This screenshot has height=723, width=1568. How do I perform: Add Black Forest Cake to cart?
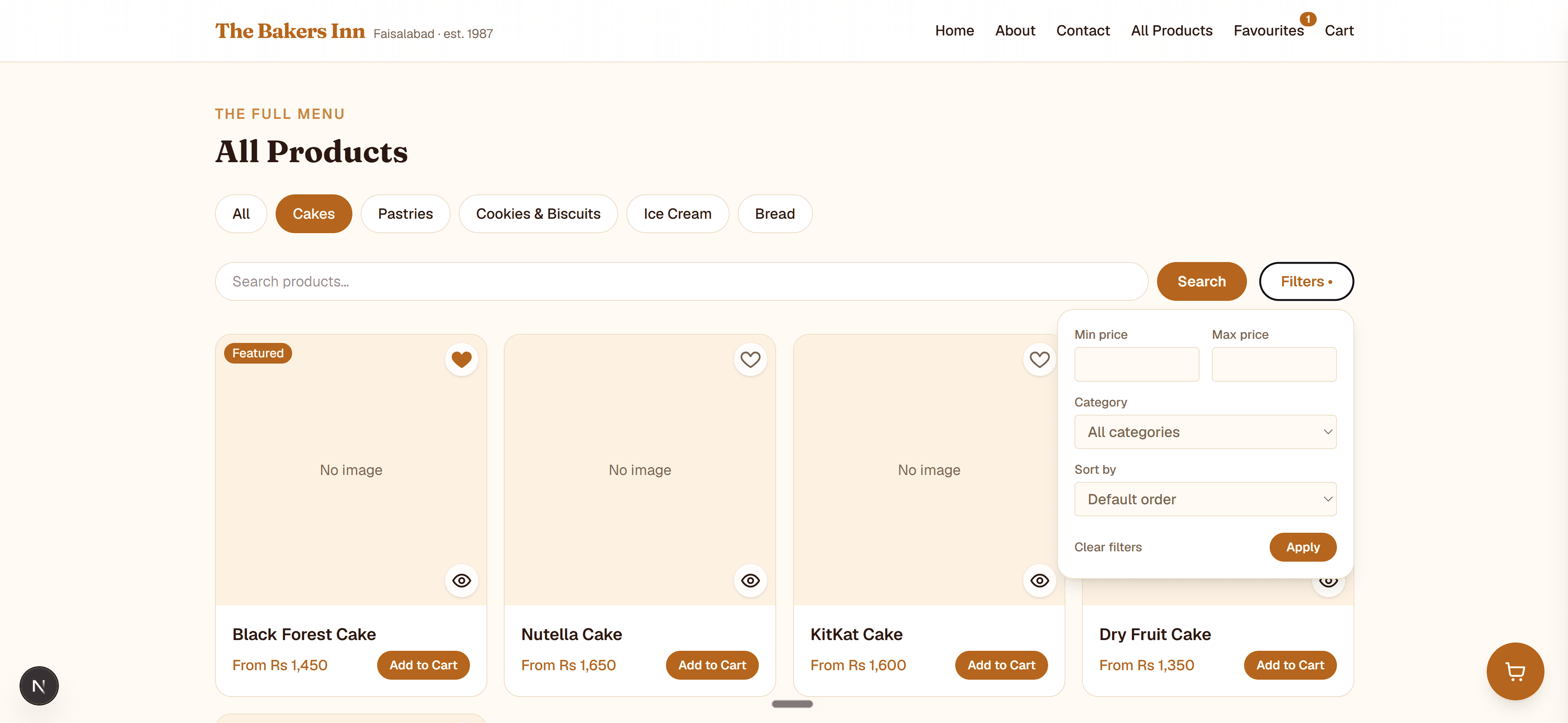423,665
